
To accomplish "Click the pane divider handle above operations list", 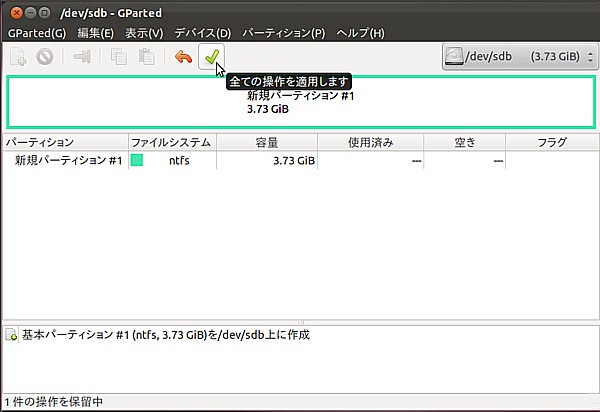I will 301,322.
